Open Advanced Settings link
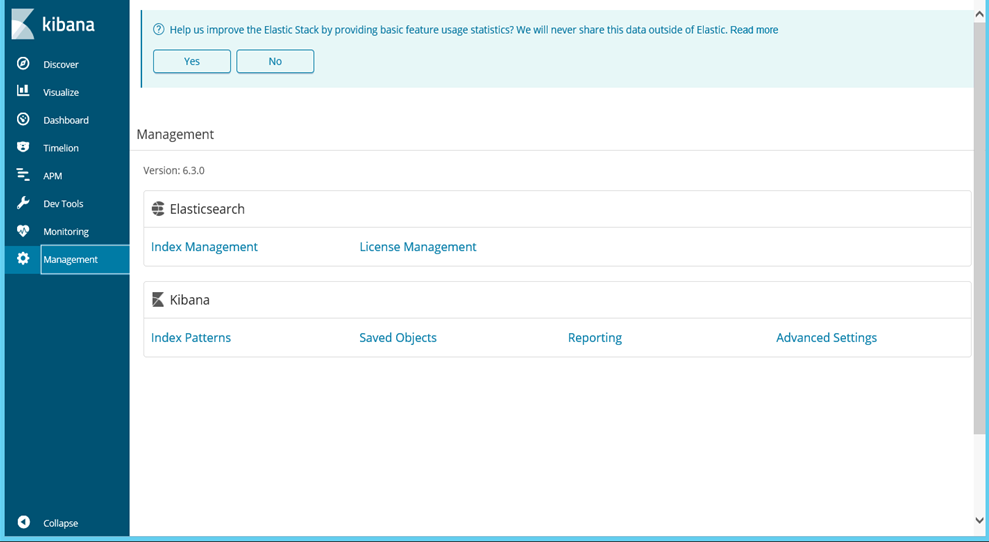Viewport: 989px width, 542px height. tap(826, 338)
